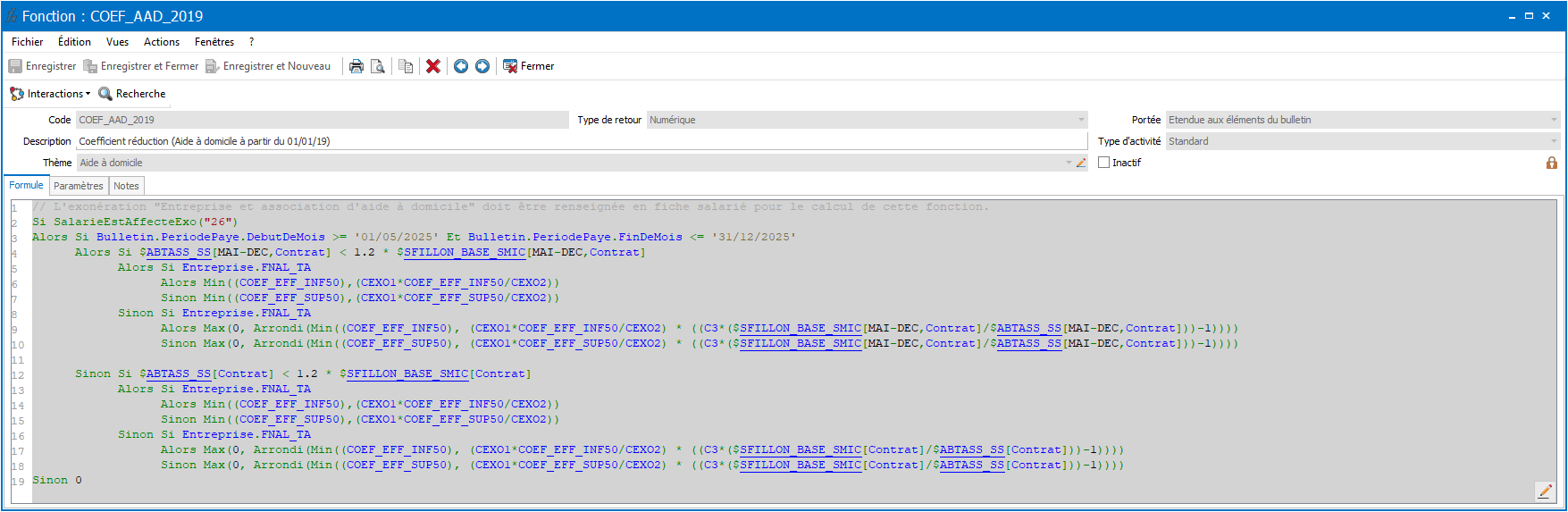Click 'Sinon Si Entreprise.FNAL_TA' on line 8
This screenshot has height=512, width=1568.
point(214,313)
